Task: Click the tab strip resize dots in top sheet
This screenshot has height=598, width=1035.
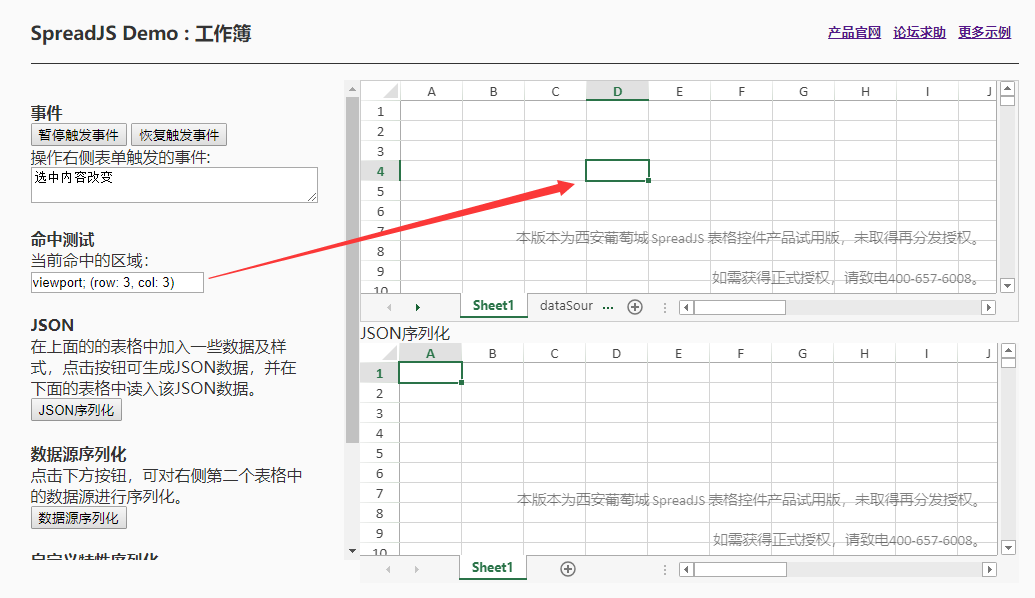Action: click(665, 307)
